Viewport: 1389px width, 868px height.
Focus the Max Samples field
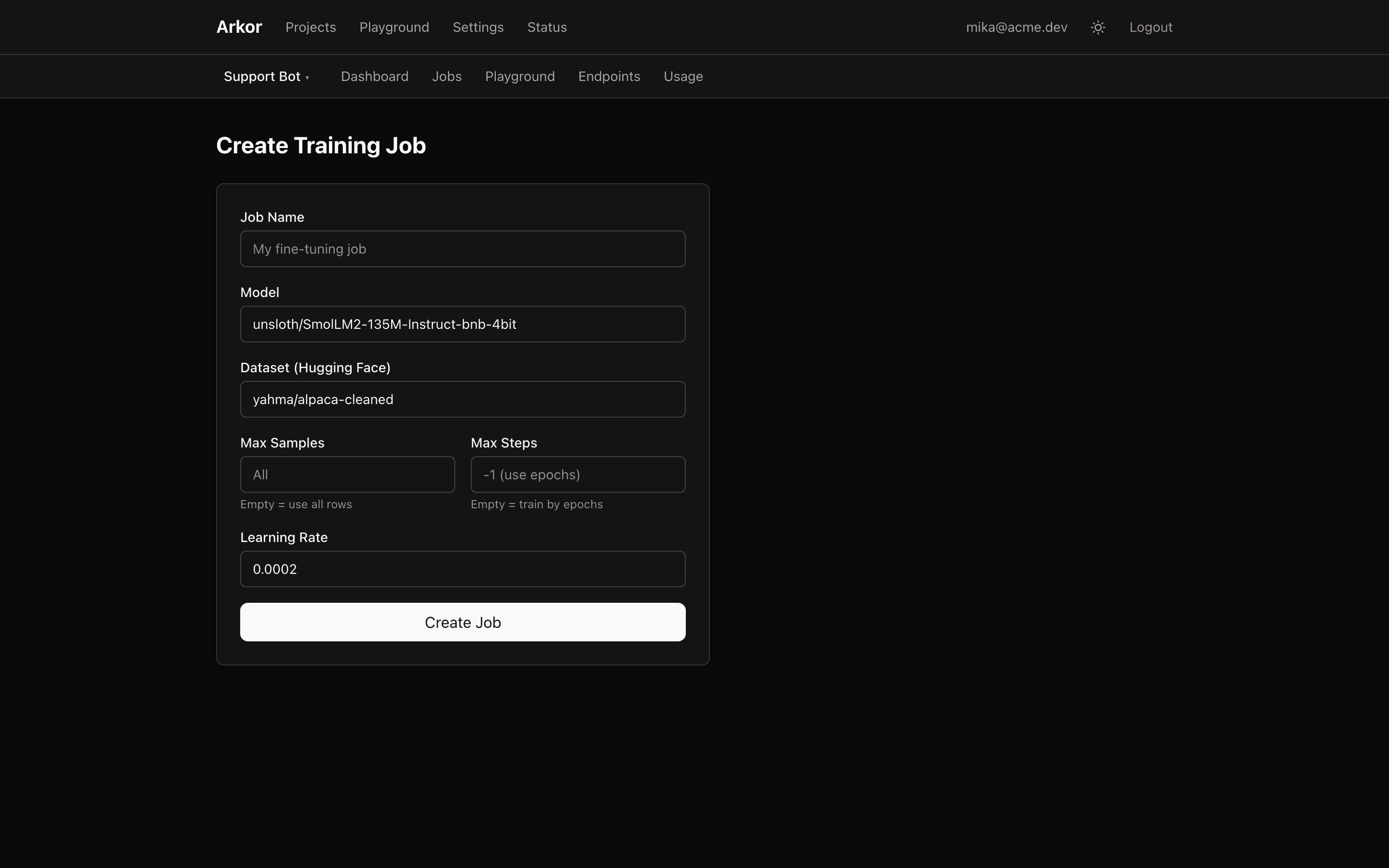pyautogui.click(x=347, y=474)
